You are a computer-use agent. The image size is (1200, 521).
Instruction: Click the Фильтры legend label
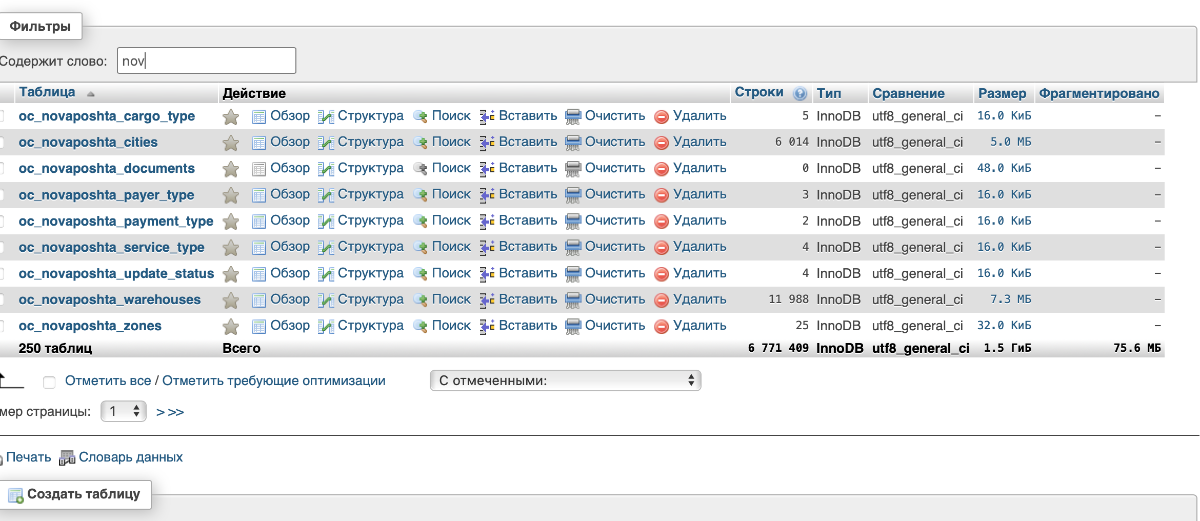pos(40,26)
